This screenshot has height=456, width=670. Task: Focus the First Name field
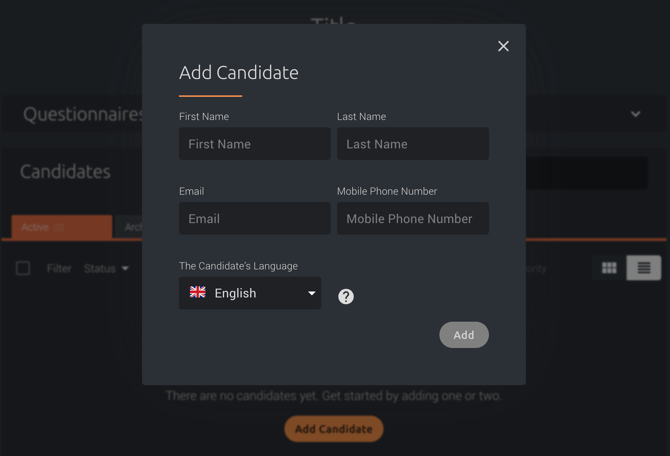coord(255,144)
